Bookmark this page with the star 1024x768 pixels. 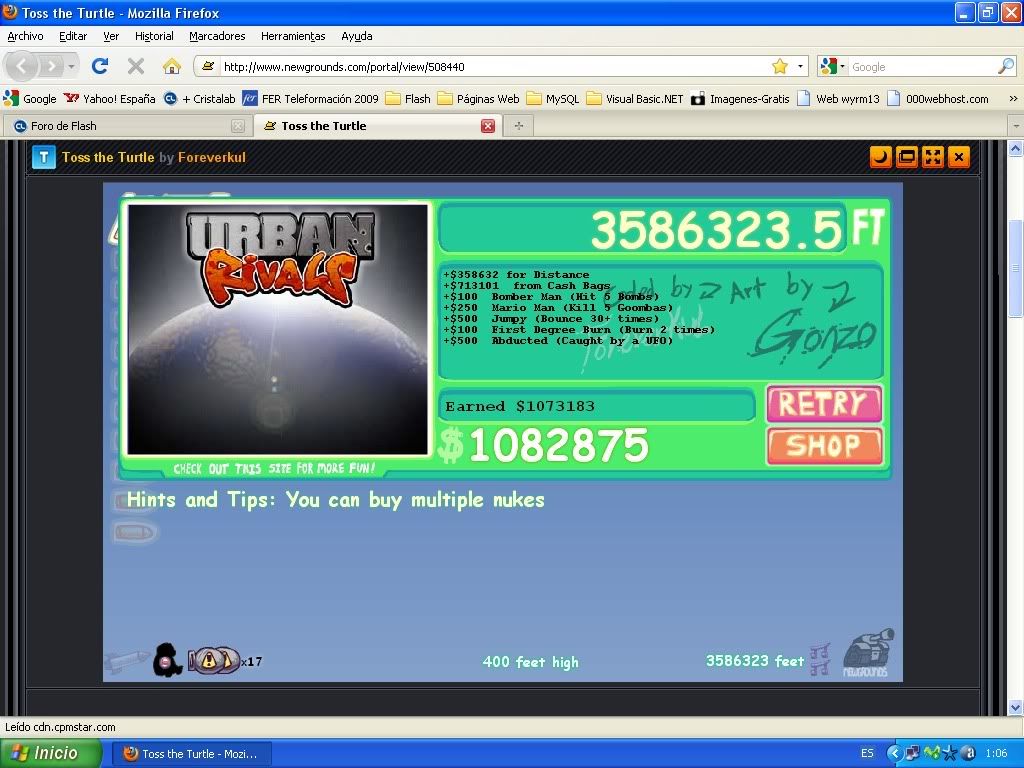[780, 66]
